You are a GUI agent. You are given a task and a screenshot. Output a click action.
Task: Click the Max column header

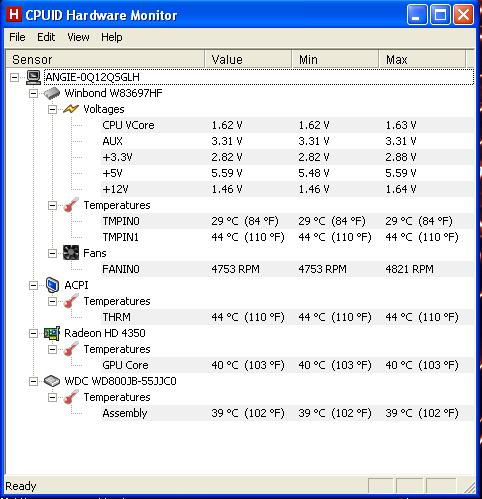click(422, 59)
